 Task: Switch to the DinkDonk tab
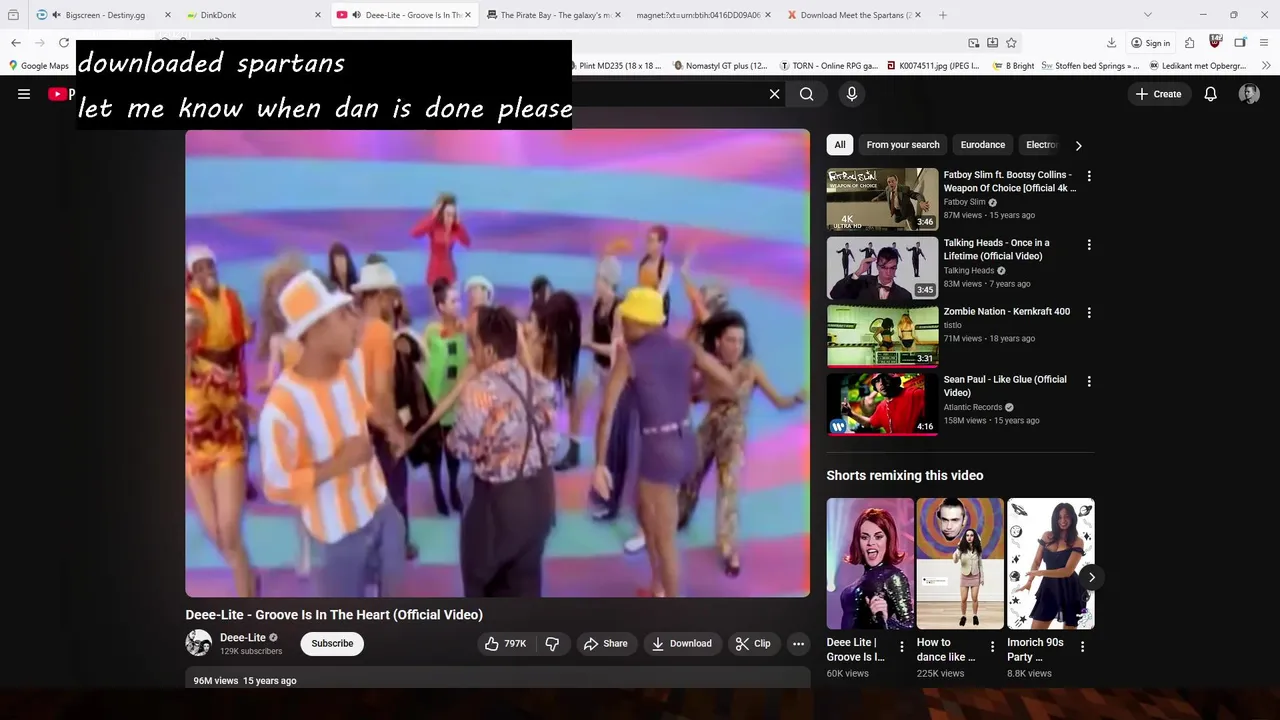tap(254, 15)
